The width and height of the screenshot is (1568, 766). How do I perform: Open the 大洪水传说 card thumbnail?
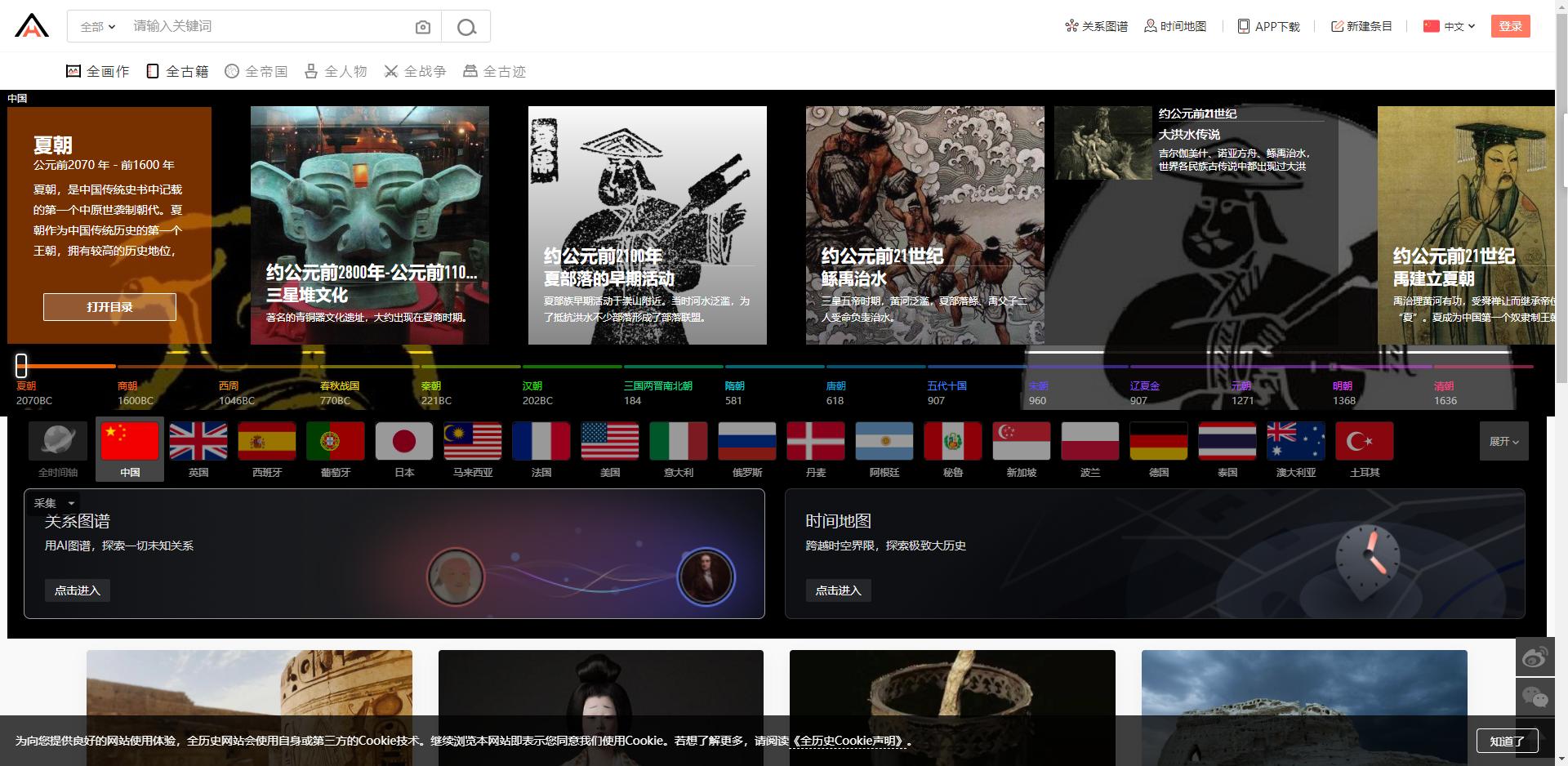[1103, 143]
